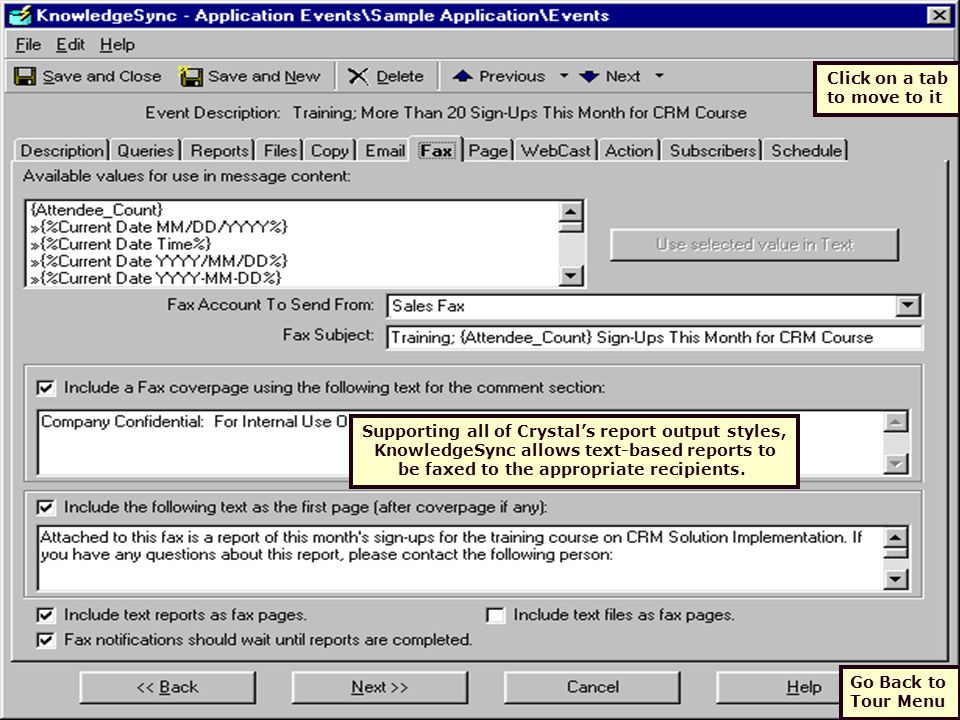Click the Help button at bottom
This screenshot has height=720, width=960.
[779, 688]
